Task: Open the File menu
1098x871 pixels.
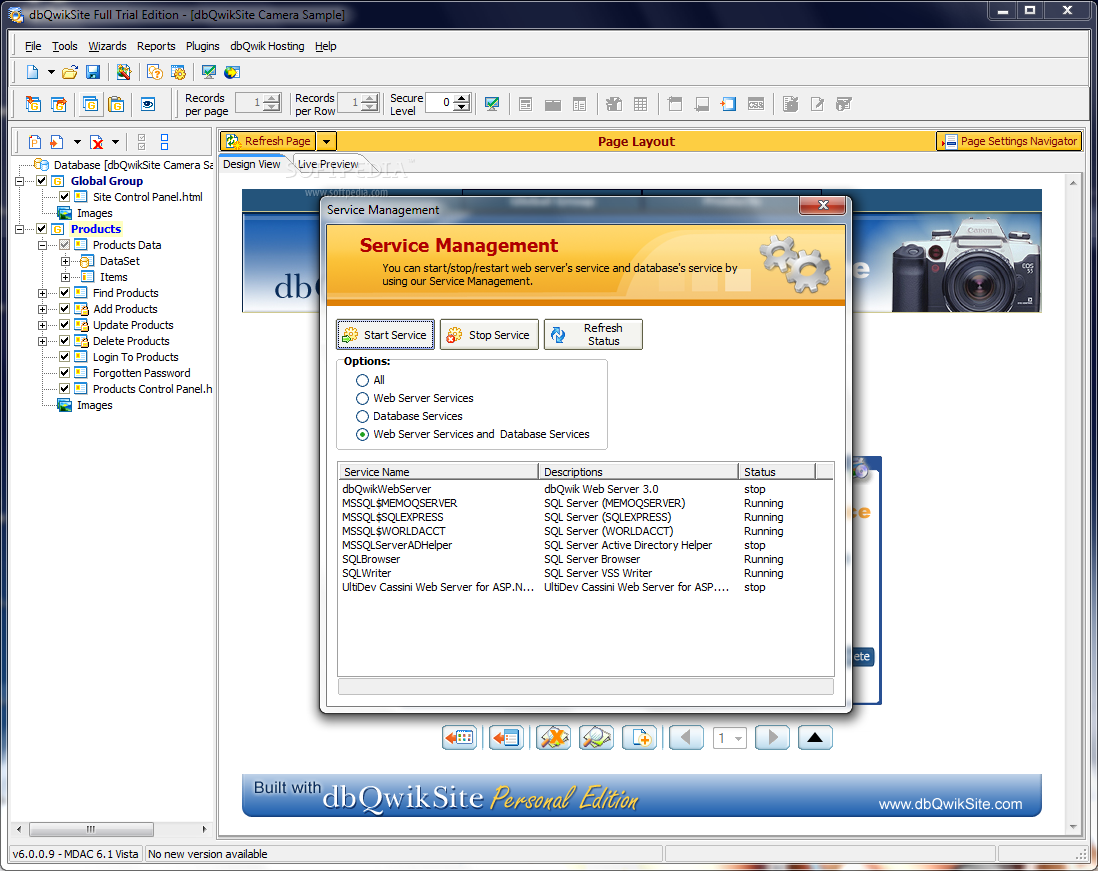Action: [33, 46]
